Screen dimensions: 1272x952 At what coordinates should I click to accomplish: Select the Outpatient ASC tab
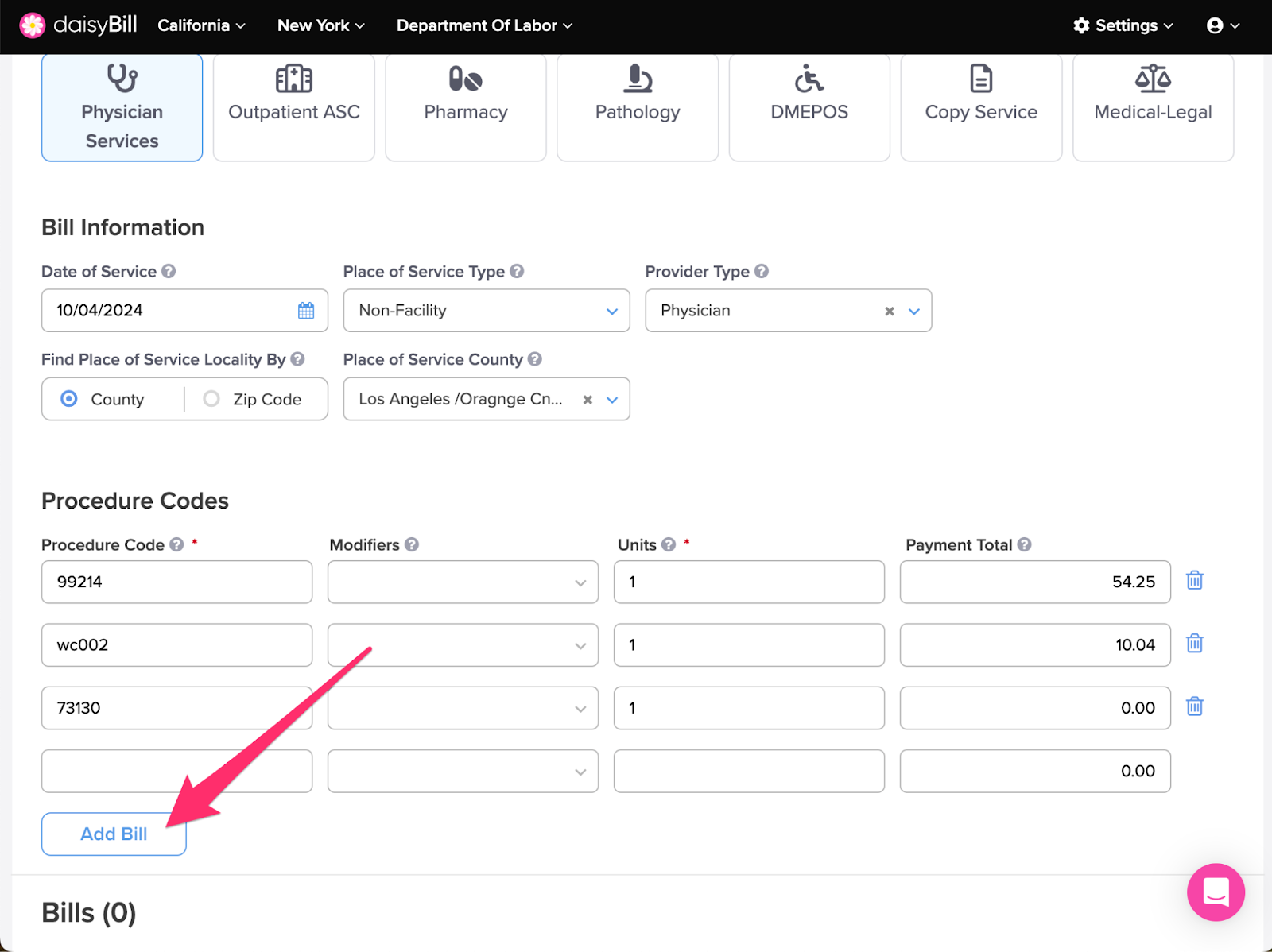click(x=294, y=107)
